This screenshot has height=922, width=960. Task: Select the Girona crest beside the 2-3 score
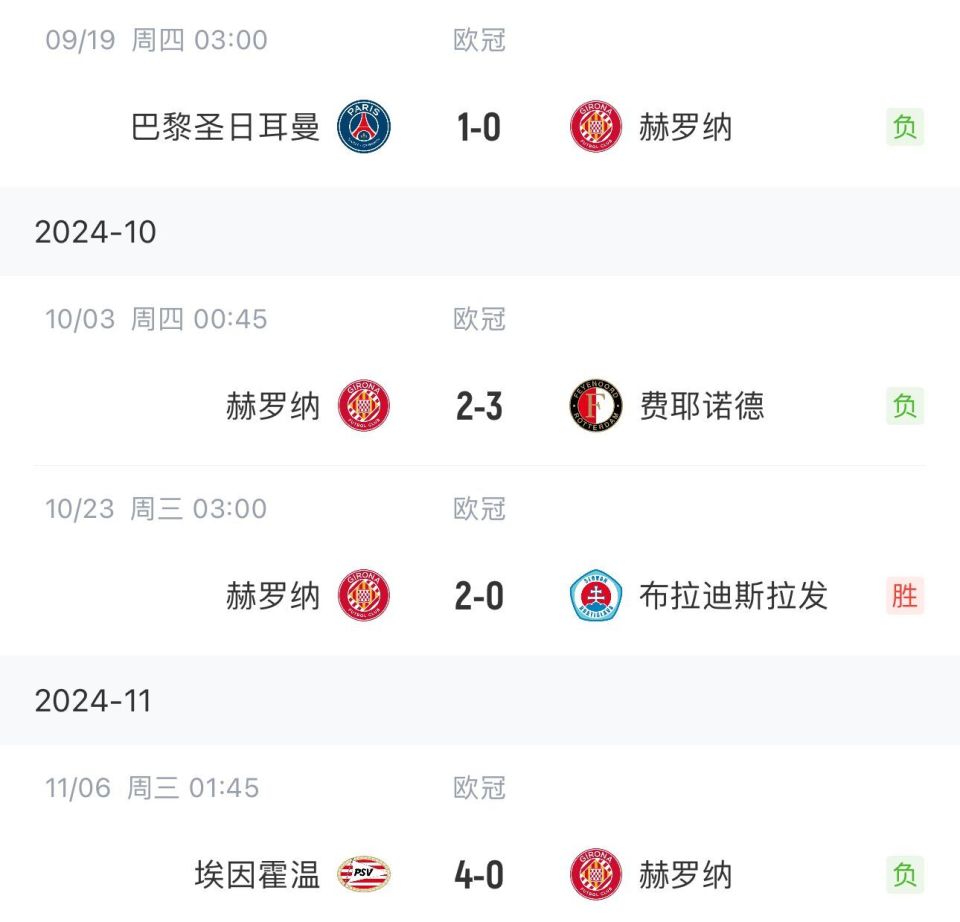366,406
